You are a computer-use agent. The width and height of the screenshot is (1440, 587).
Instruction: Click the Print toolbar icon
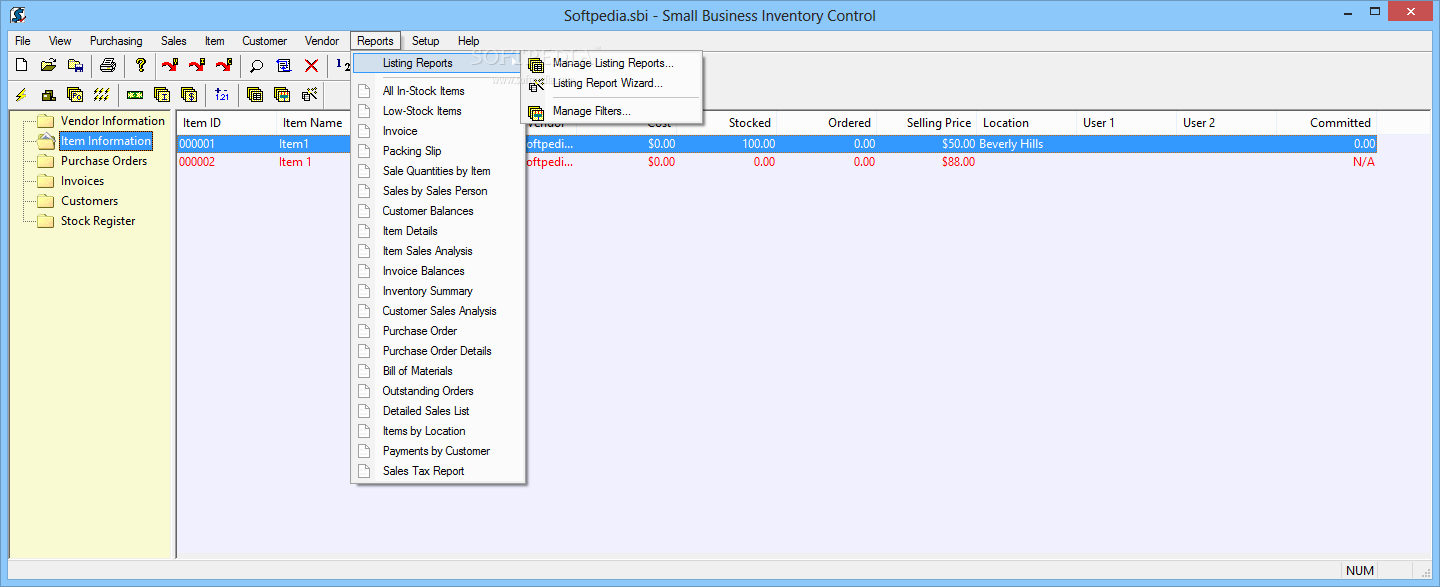pos(107,66)
